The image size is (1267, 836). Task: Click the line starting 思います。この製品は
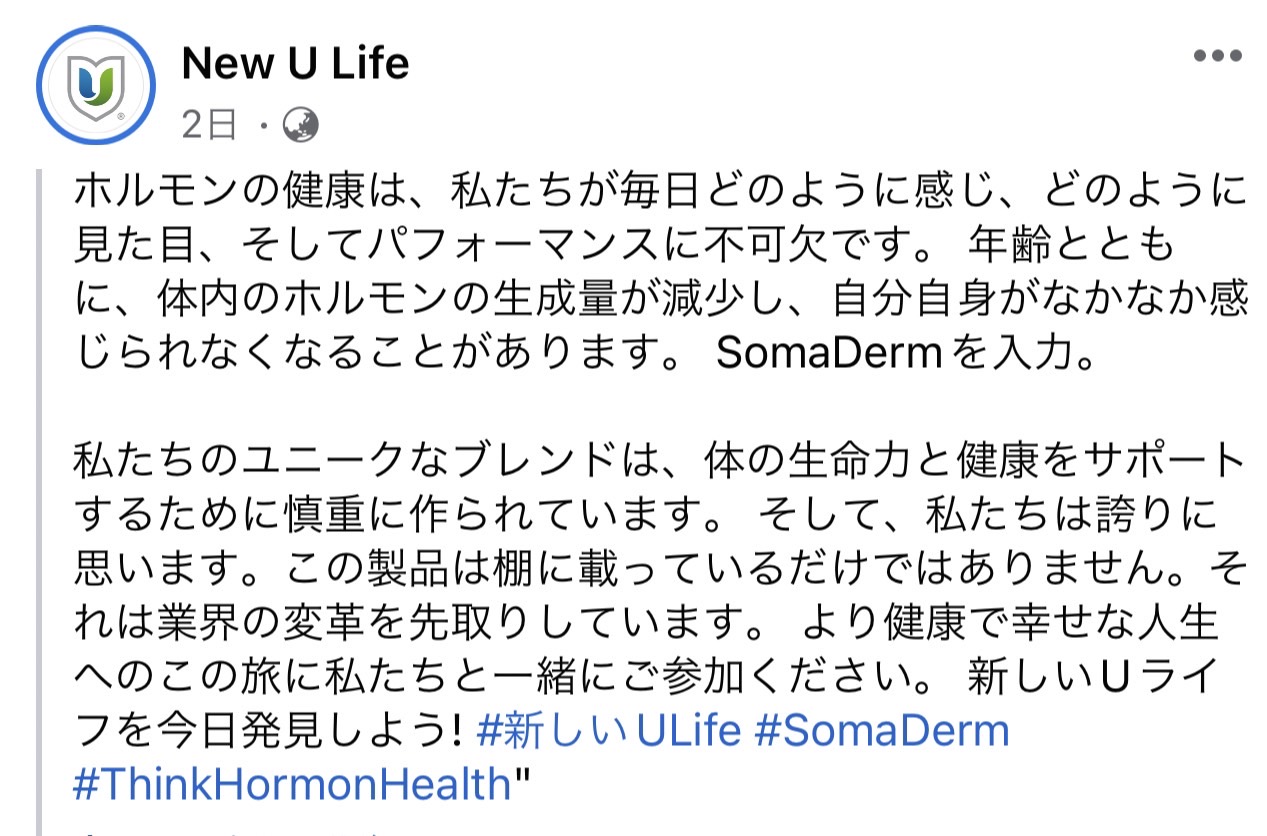(660, 569)
